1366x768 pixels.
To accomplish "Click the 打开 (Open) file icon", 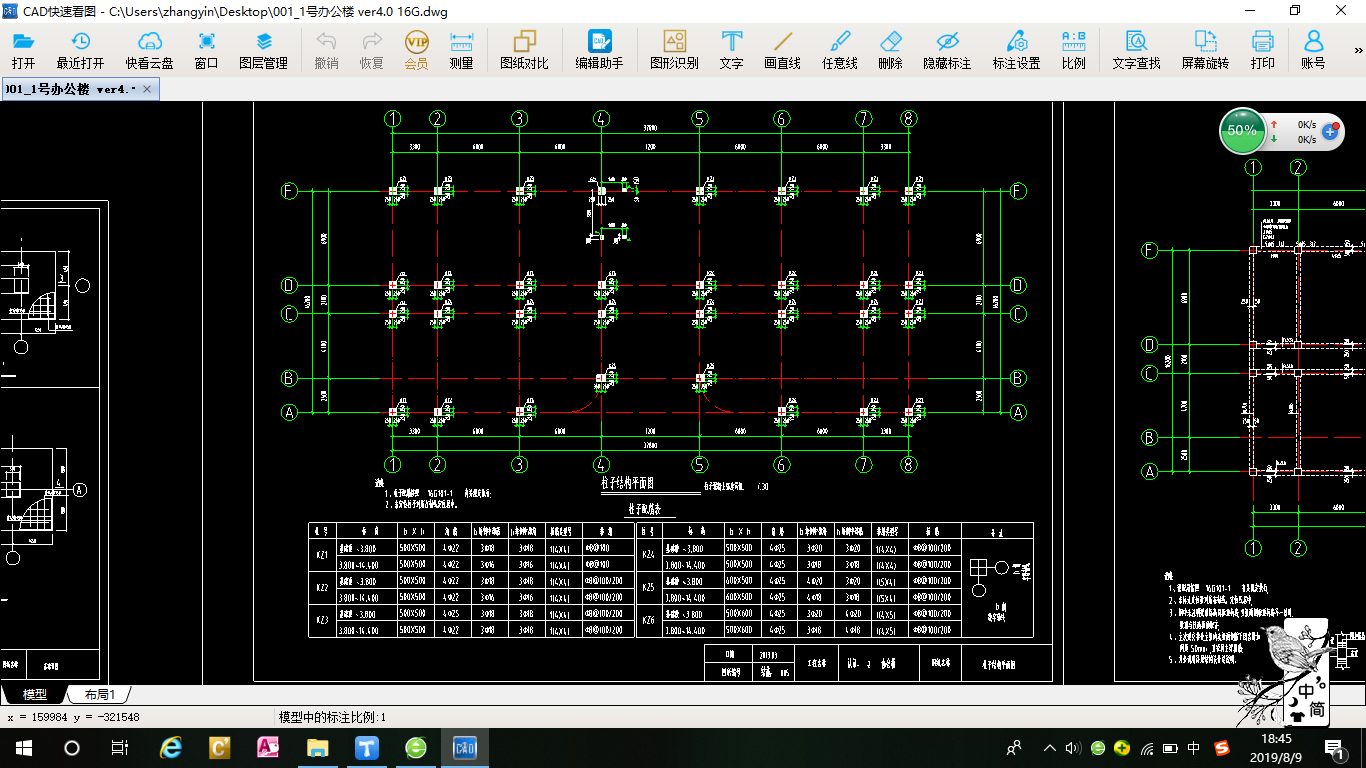I will point(23,49).
